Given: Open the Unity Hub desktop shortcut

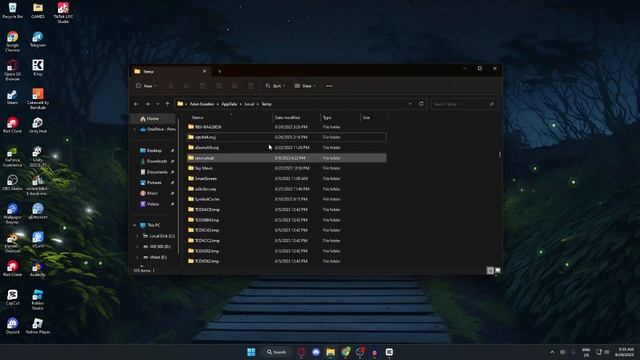Looking at the screenshot, I should tap(38, 125).
